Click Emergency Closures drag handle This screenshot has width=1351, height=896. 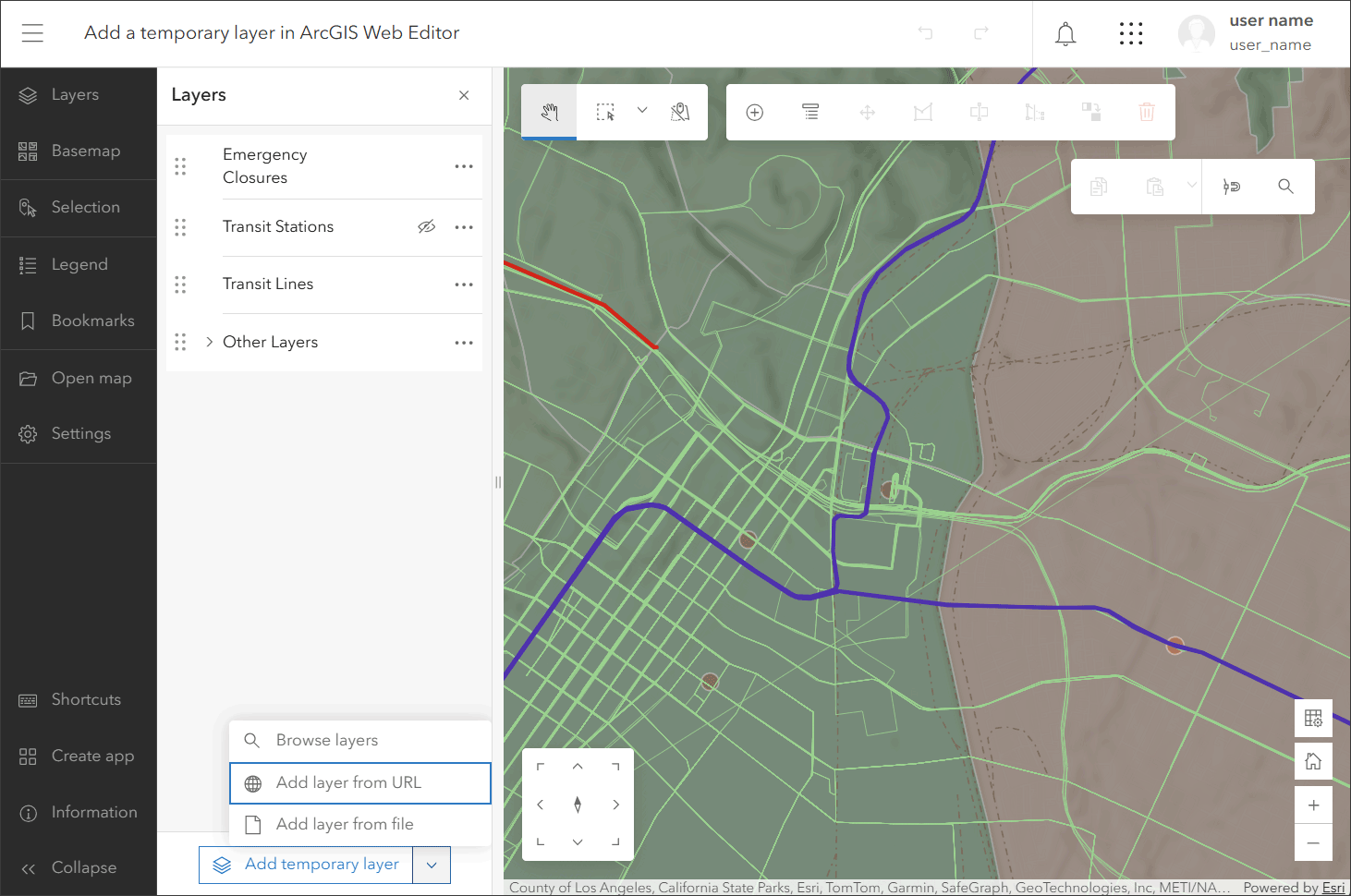(180, 166)
